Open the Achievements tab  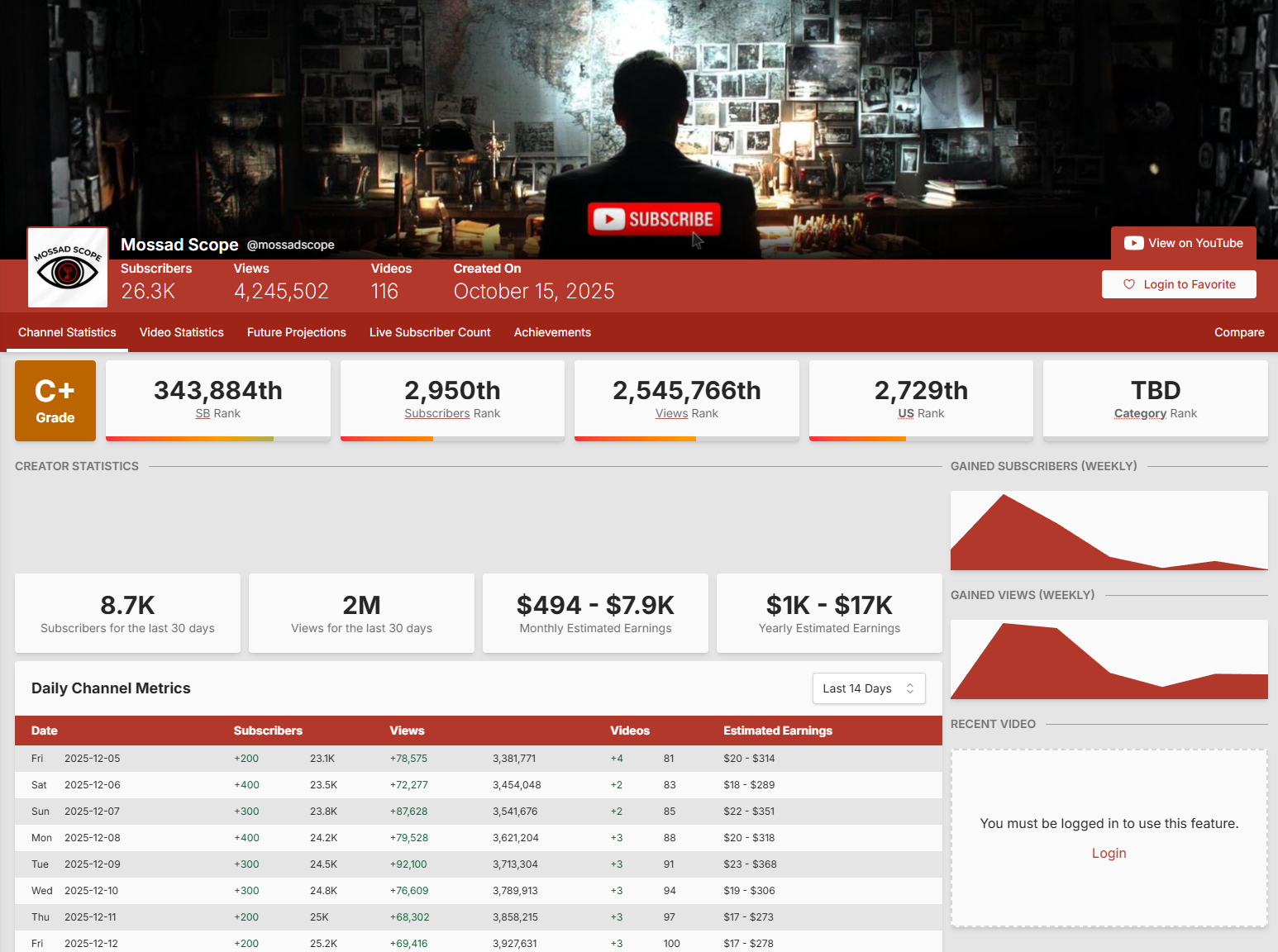(552, 332)
